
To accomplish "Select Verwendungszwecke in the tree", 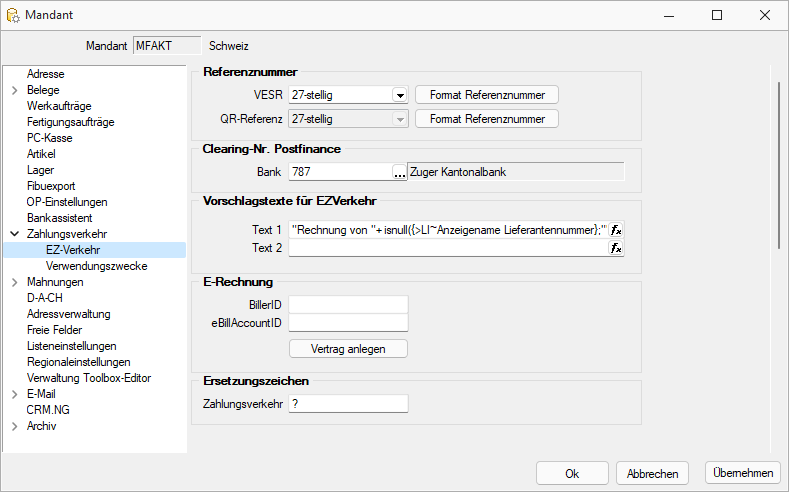I will pos(97,266).
